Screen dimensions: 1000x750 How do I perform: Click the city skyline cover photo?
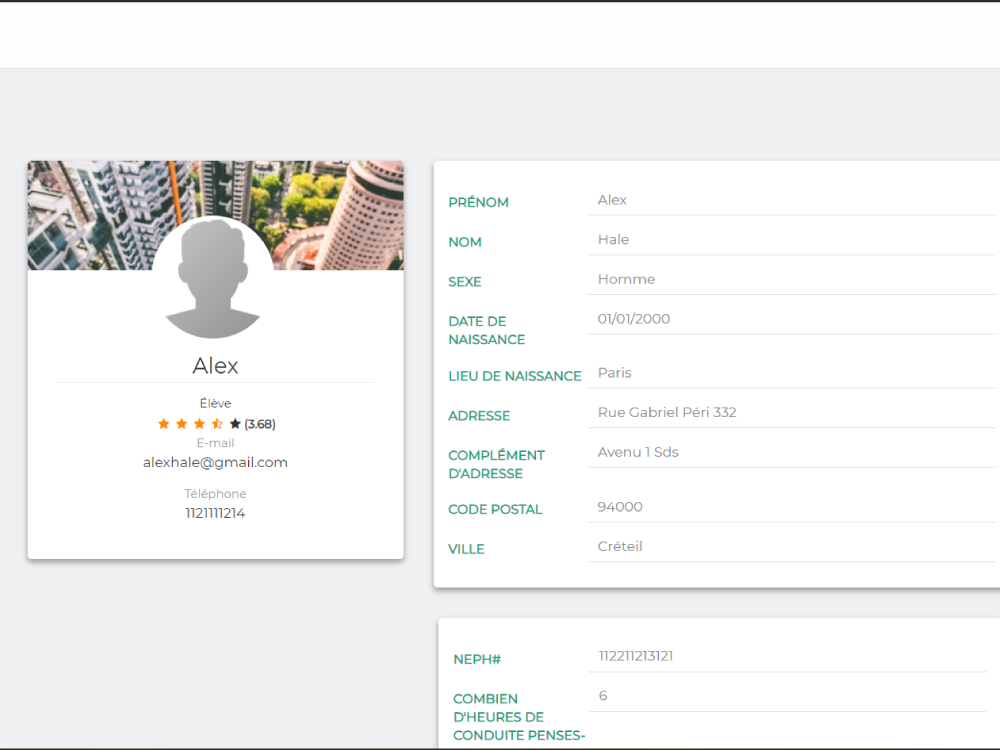click(x=216, y=215)
